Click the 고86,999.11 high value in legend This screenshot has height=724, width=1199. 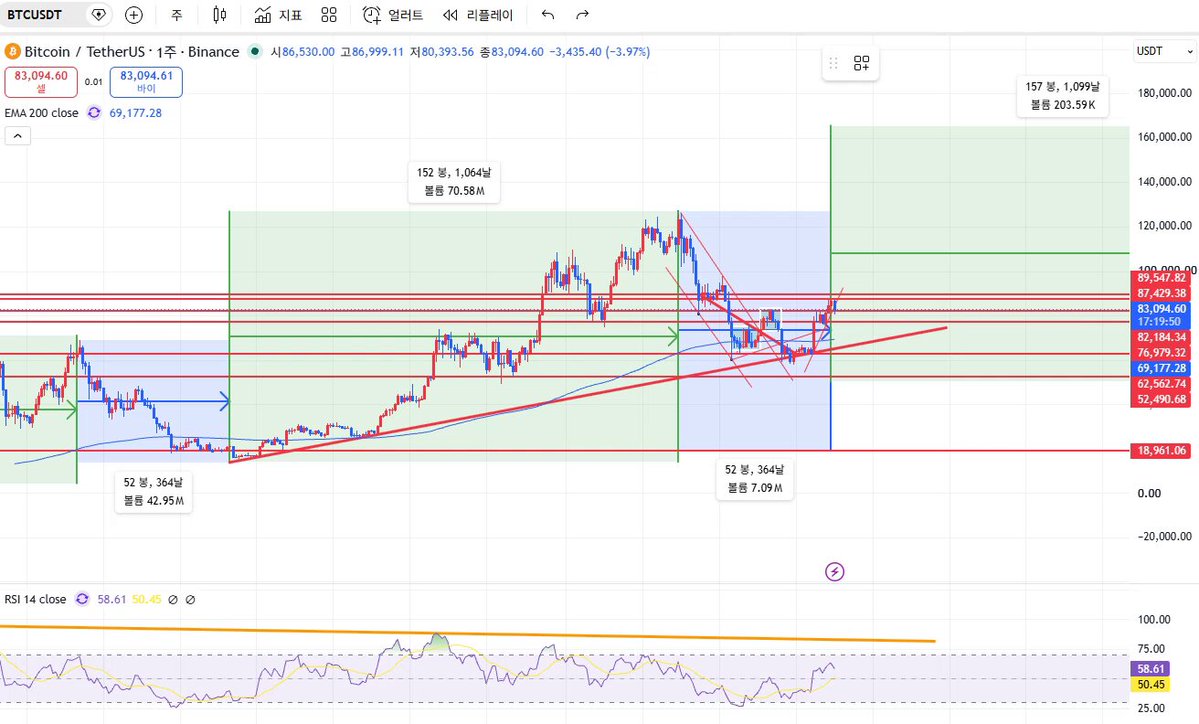(x=372, y=52)
